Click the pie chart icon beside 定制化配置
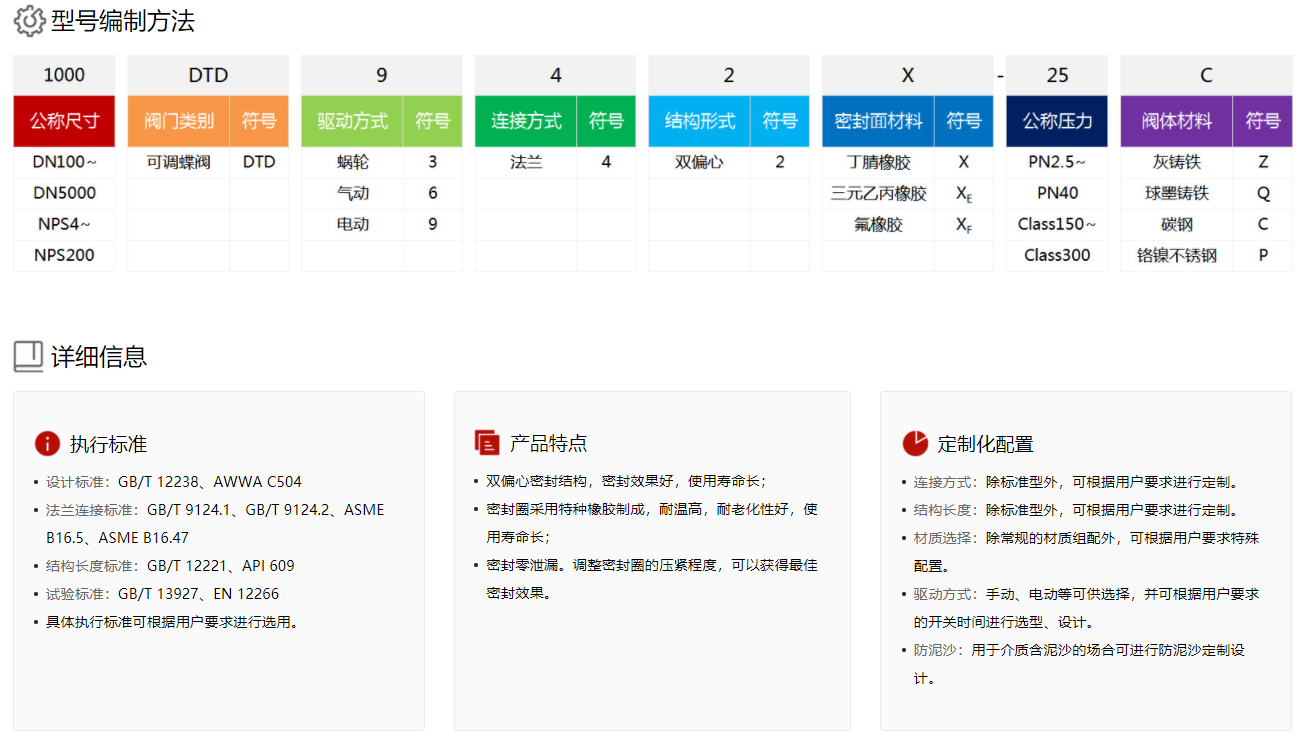This screenshot has height=744, width=1300. pos(914,443)
